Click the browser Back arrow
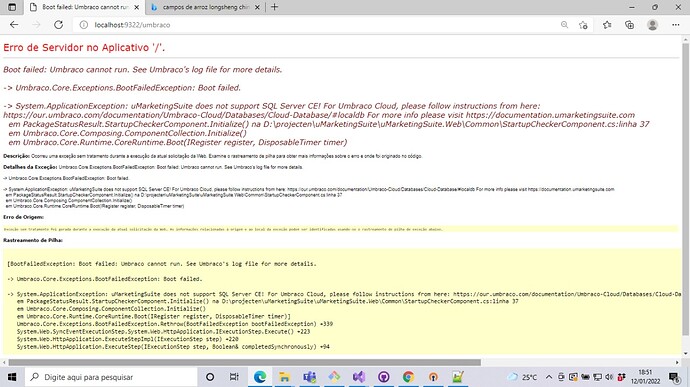690x387 pixels. click(14, 25)
